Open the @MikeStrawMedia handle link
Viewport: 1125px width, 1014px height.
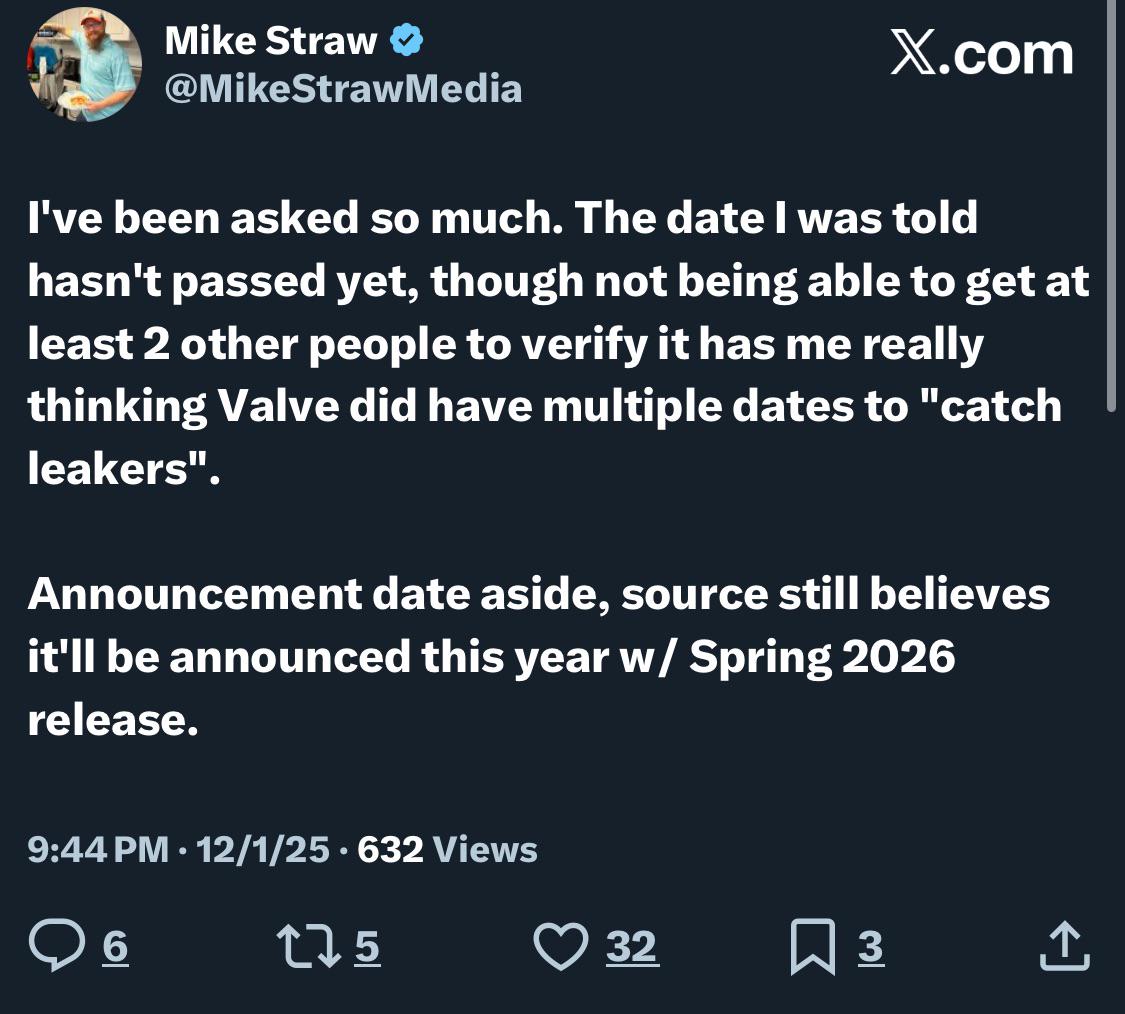342,89
